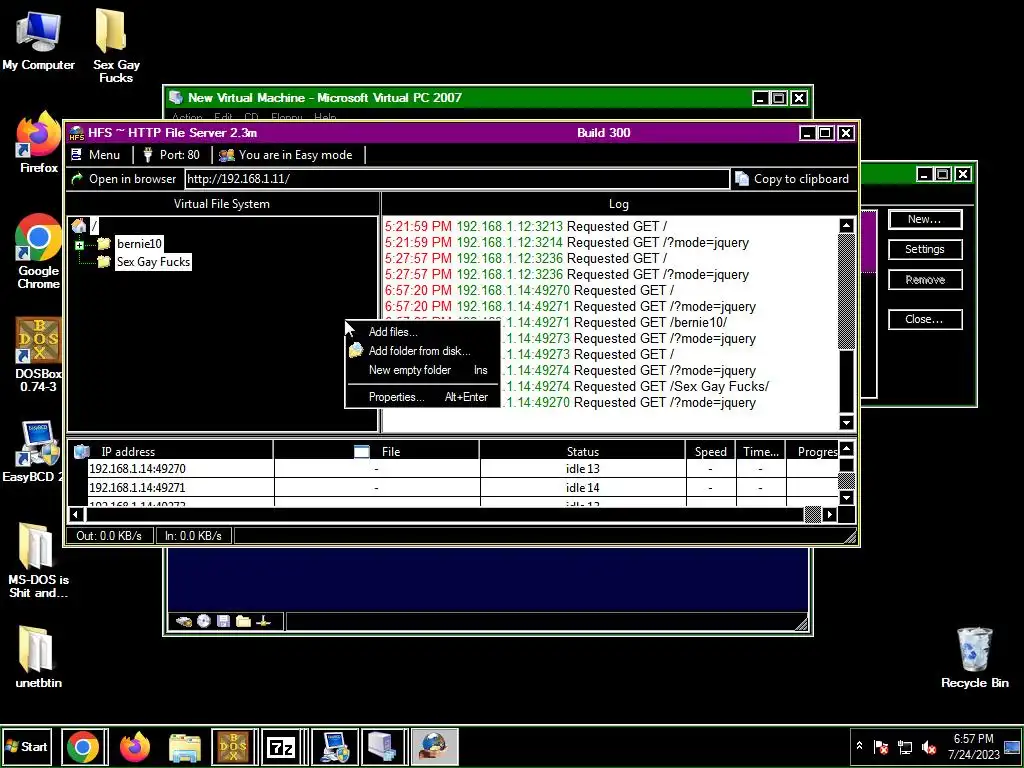Click 'idle 14' status cell
This screenshot has width=1024, height=768.
tap(583, 487)
